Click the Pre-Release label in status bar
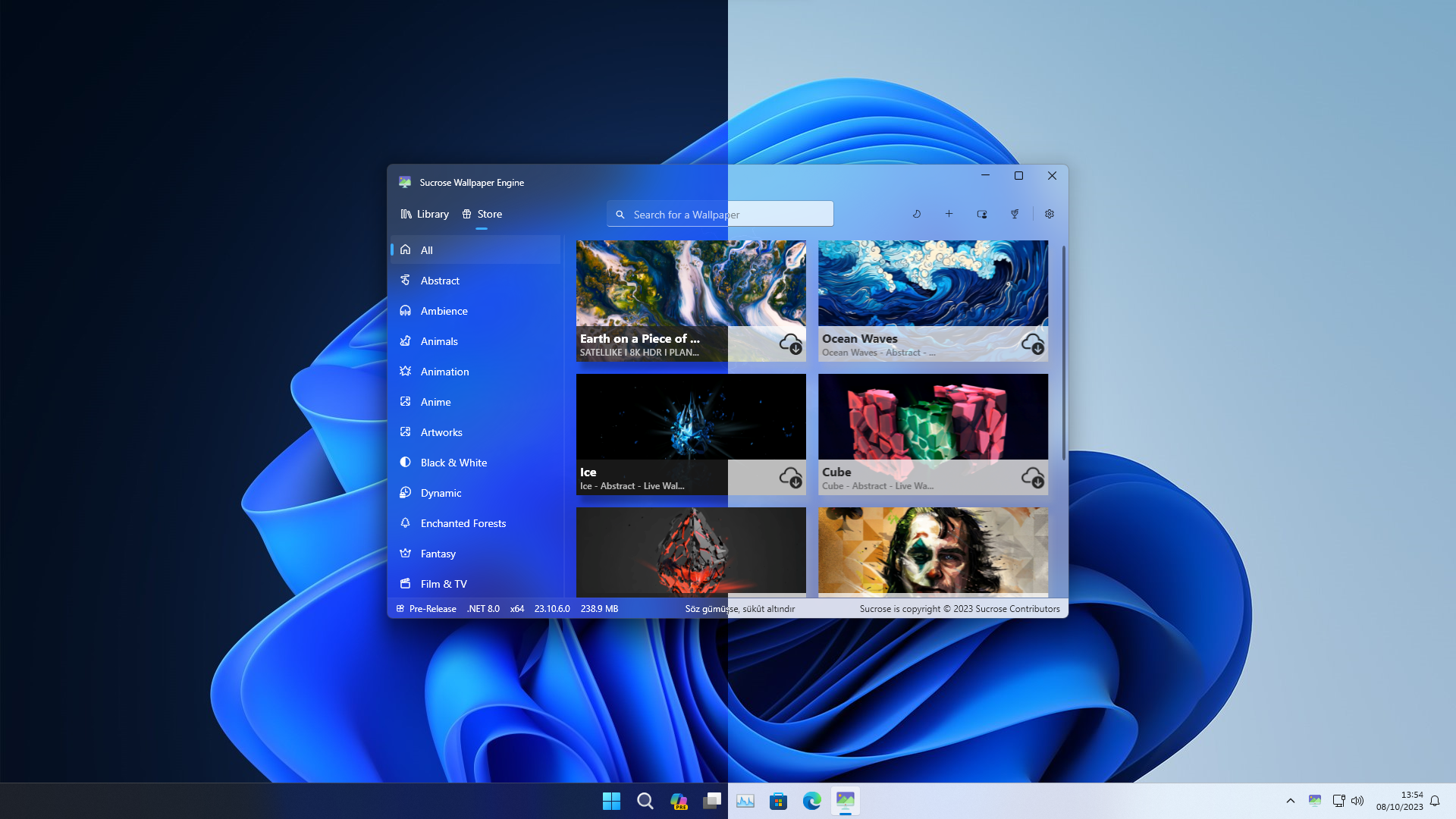The height and width of the screenshot is (819, 1456). [432, 608]
